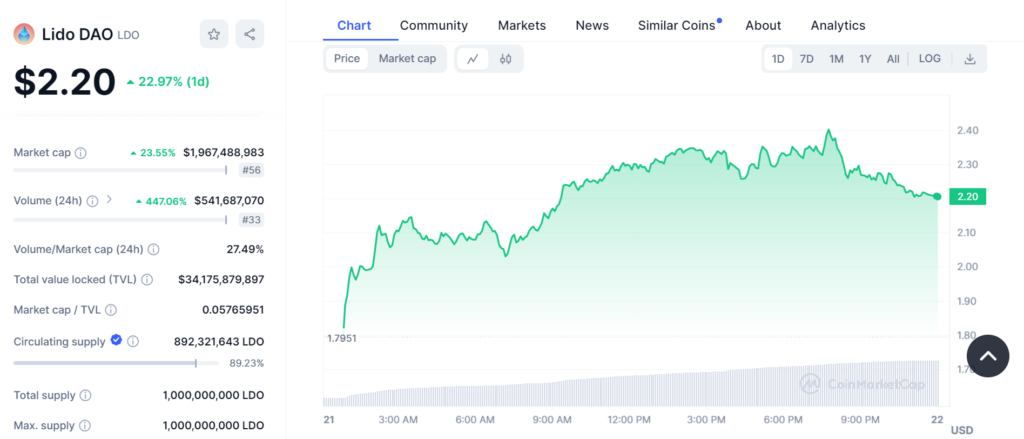
Task: Click the 0.05765951 value
Action: 233,310
